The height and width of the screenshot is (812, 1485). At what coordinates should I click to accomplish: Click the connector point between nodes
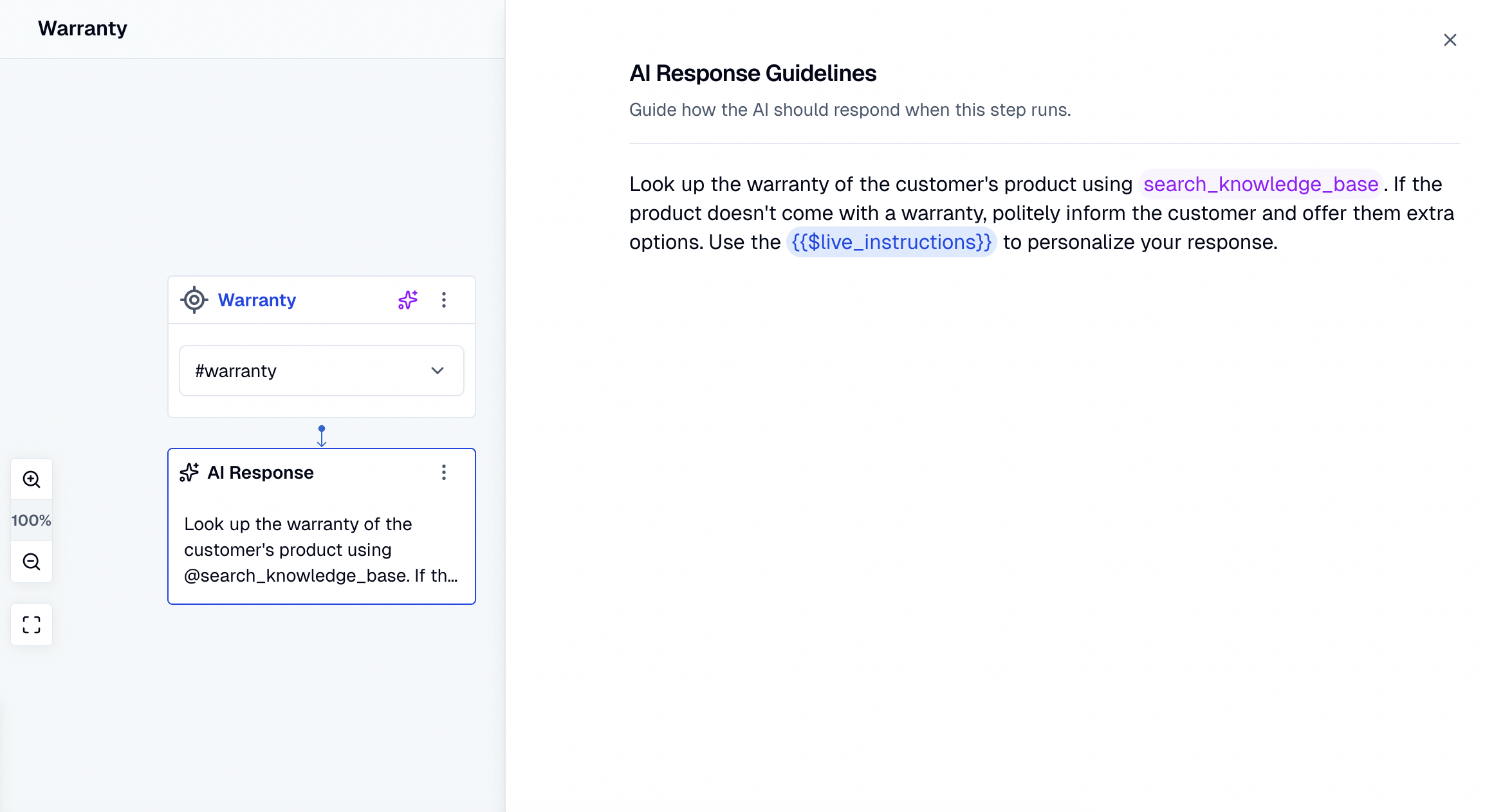[322, 429]
